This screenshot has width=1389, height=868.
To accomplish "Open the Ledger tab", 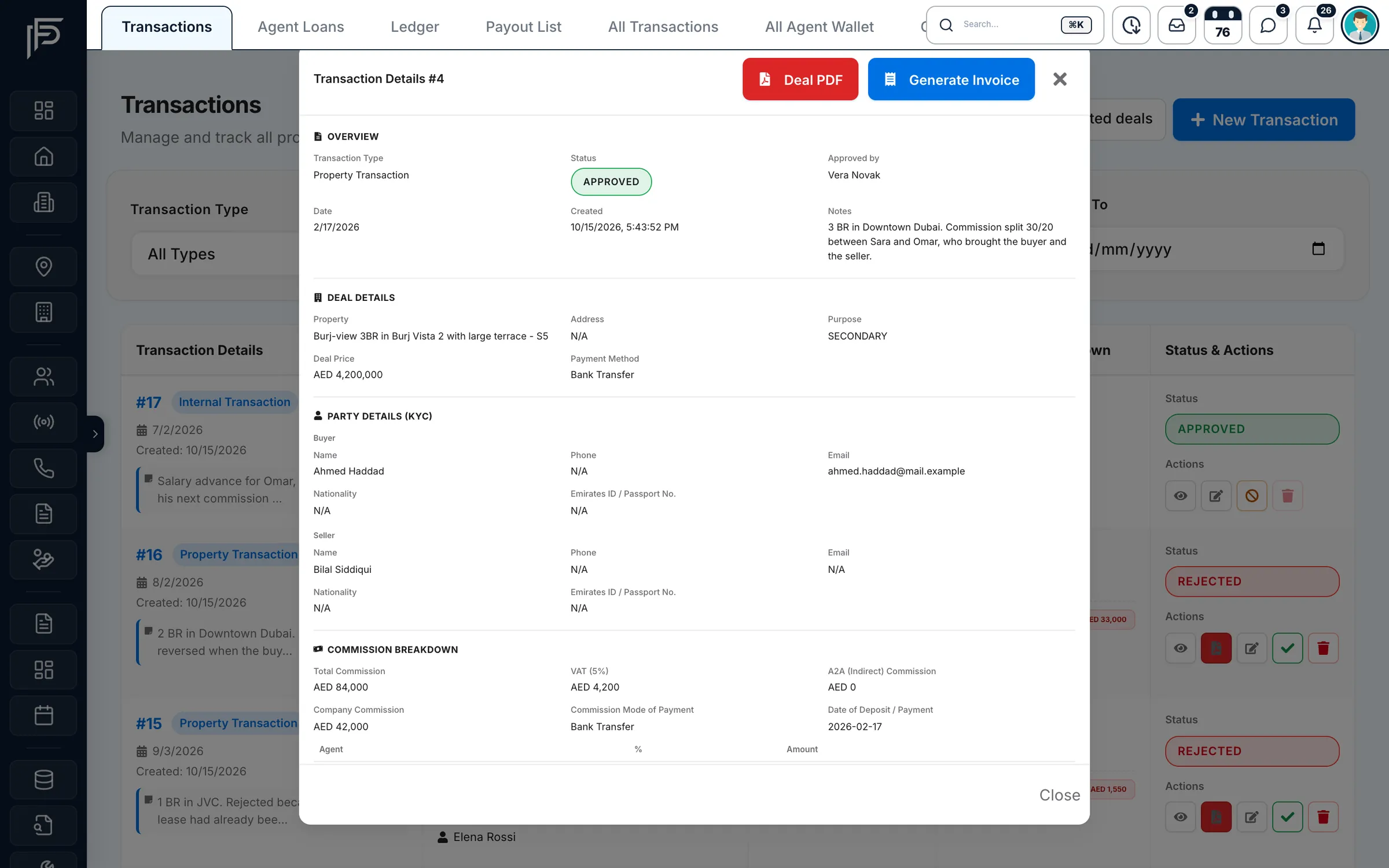I will [x=414, y=27].
